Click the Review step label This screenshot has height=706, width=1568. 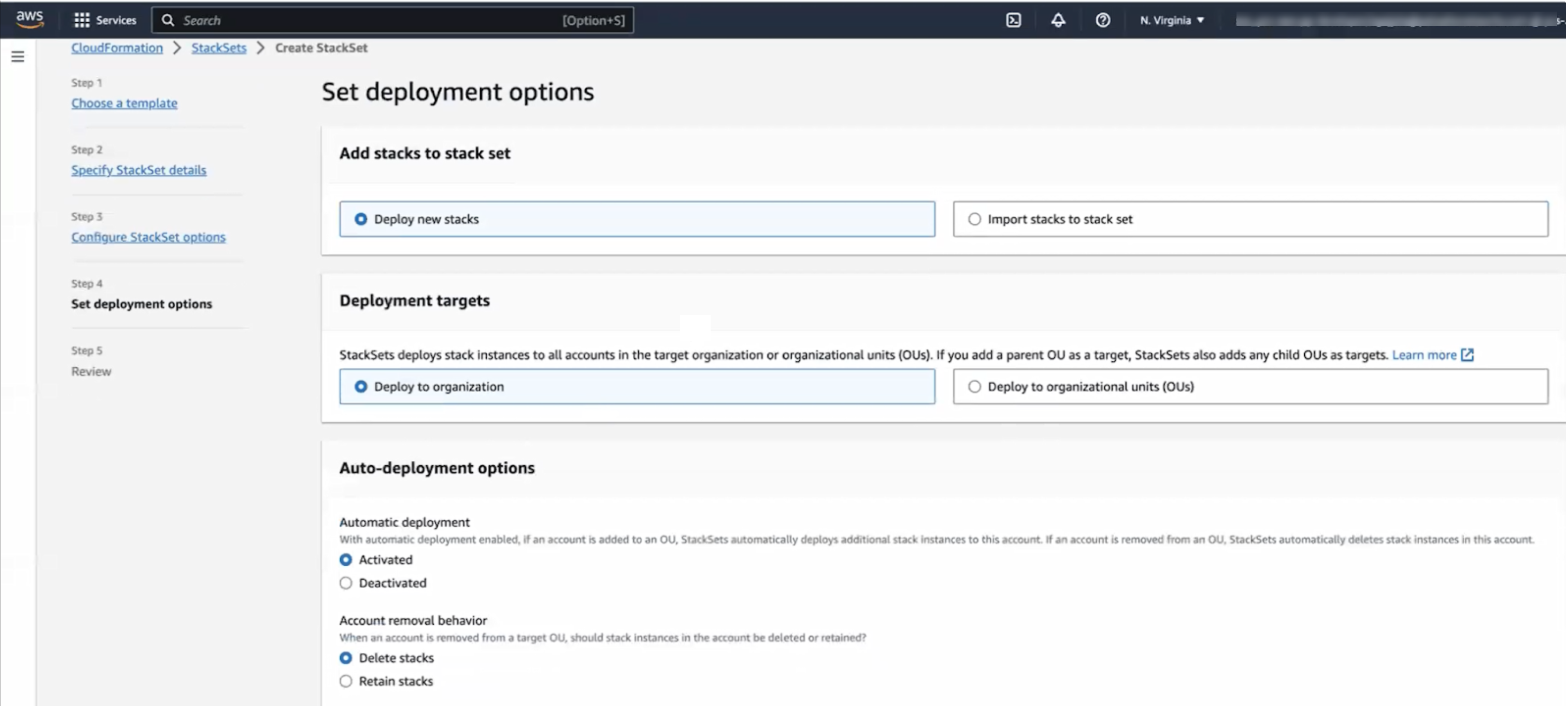point(91,371)
